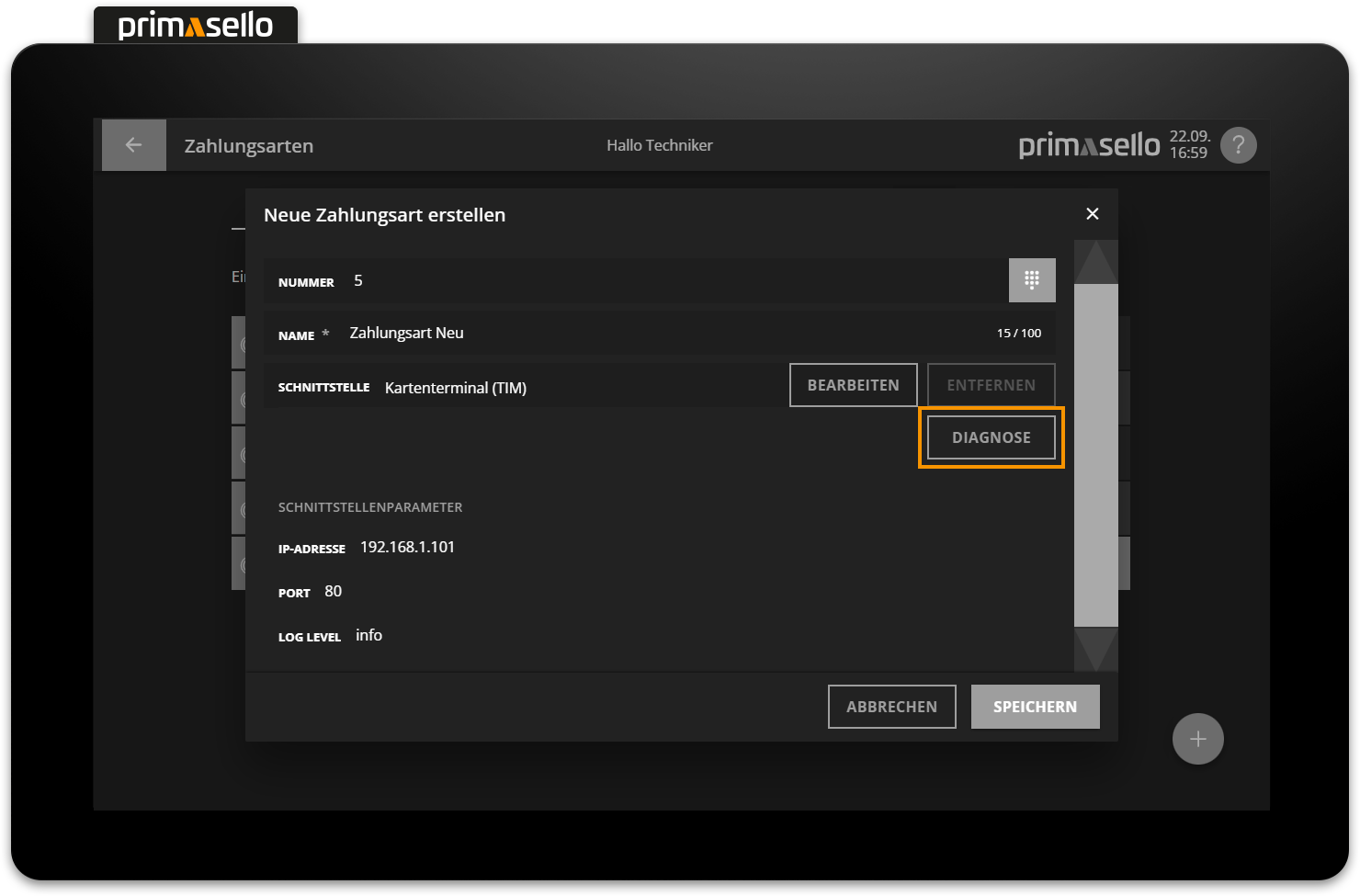Run the DIAGNOSE for the interface
This screenshot has width=1360, height=896.
(x=991, y=437)
